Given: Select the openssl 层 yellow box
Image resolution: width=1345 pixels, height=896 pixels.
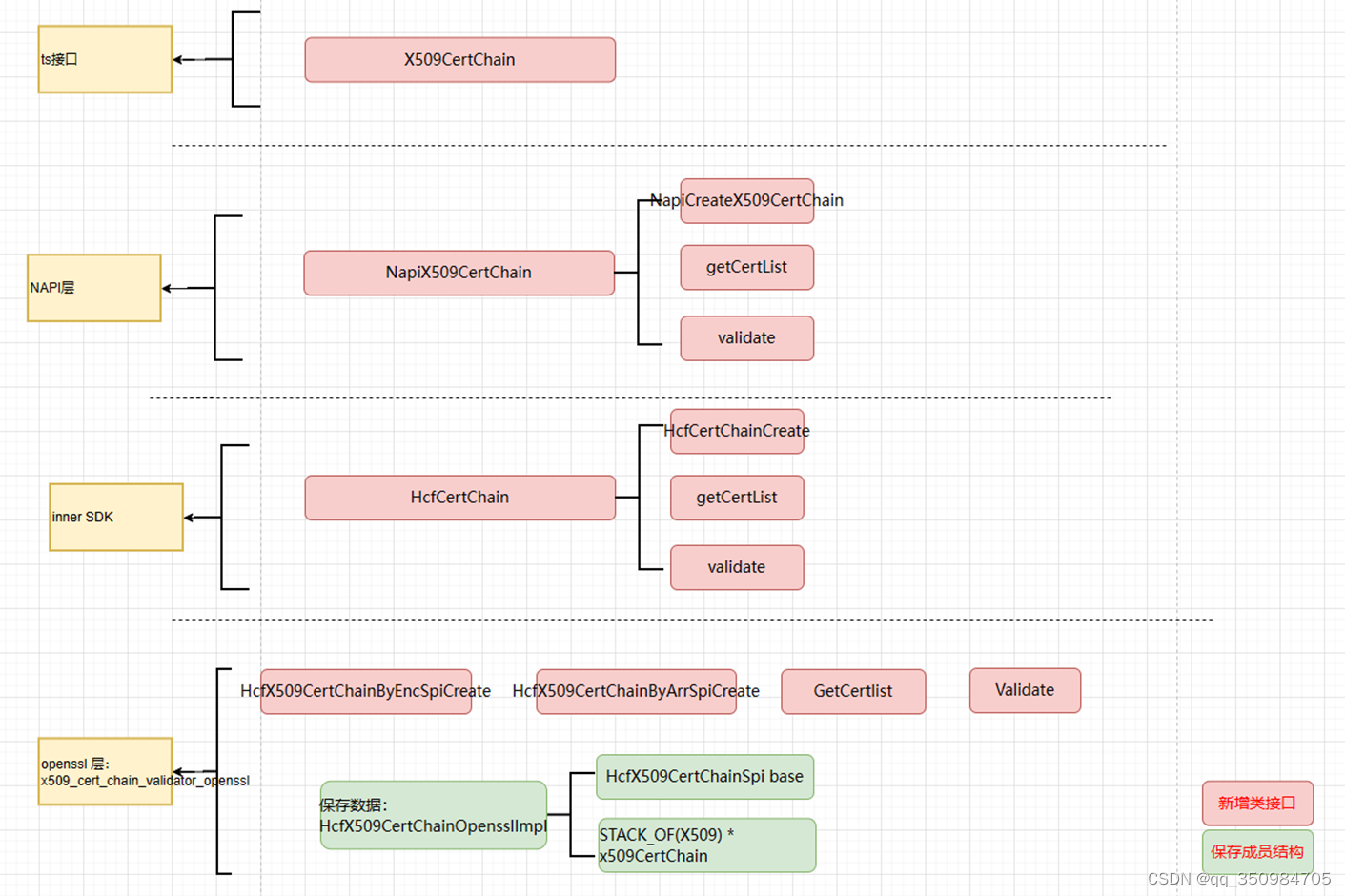Looking at the screenshot, I should point(105,771).
